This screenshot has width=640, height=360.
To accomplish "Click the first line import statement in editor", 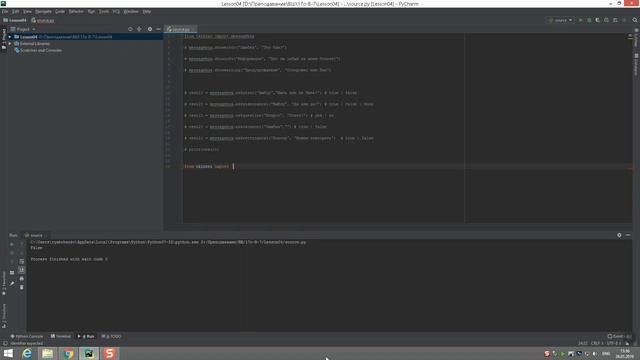I will 219,36.
